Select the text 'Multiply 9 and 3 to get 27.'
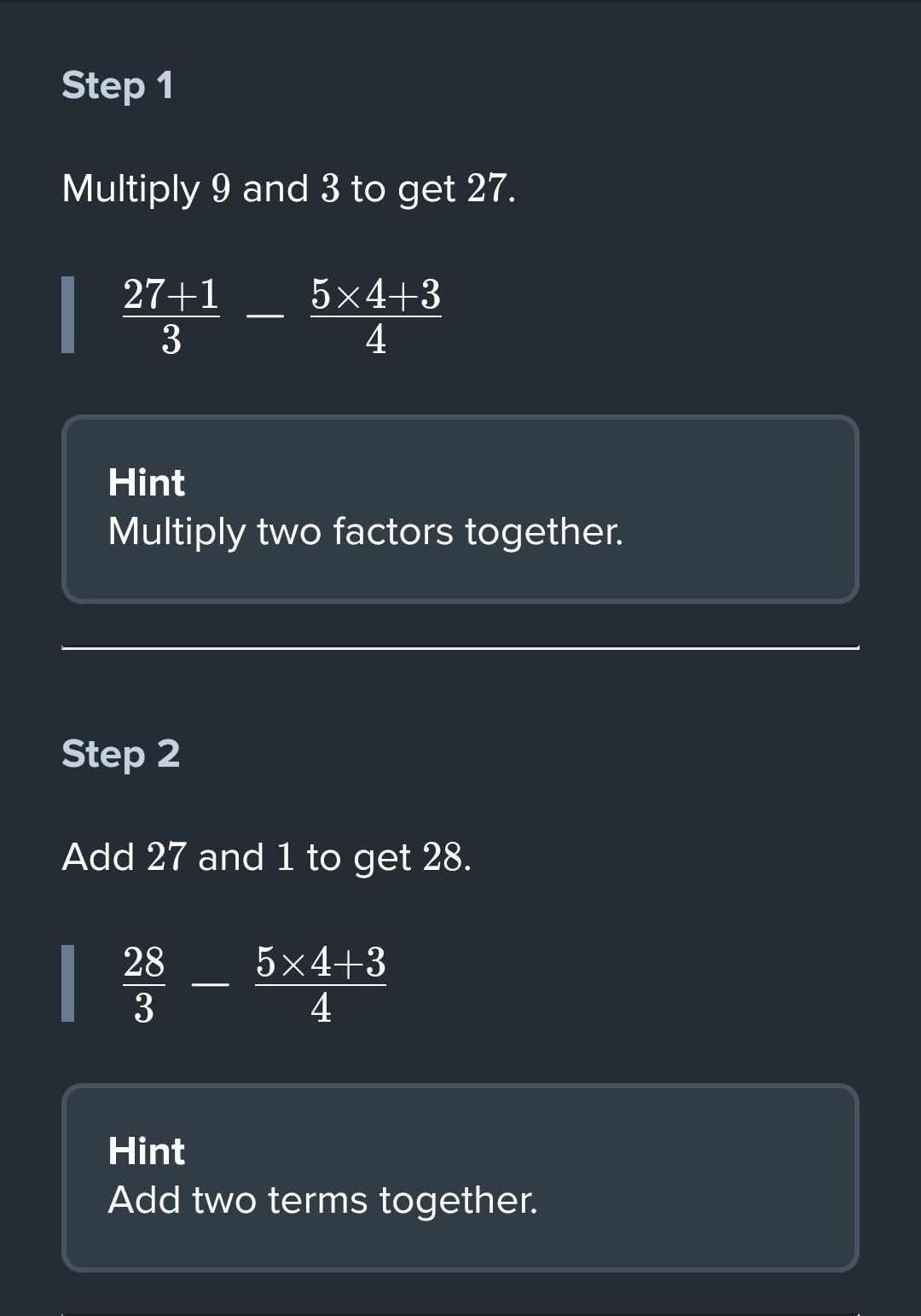The width and height of the screenshot is (921, 1316). (289, 188)
